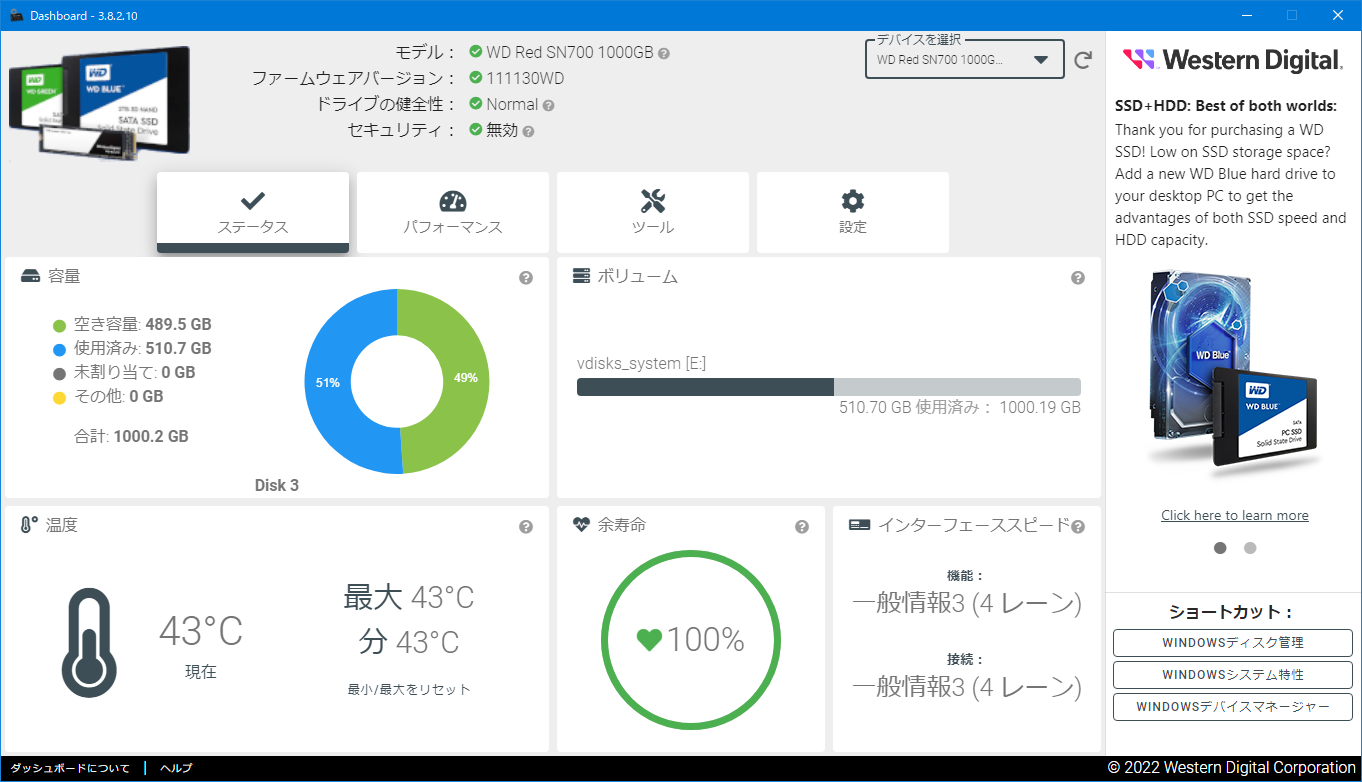Click the 合計: 1000.2 GB total text

click(x=131, y=437)
